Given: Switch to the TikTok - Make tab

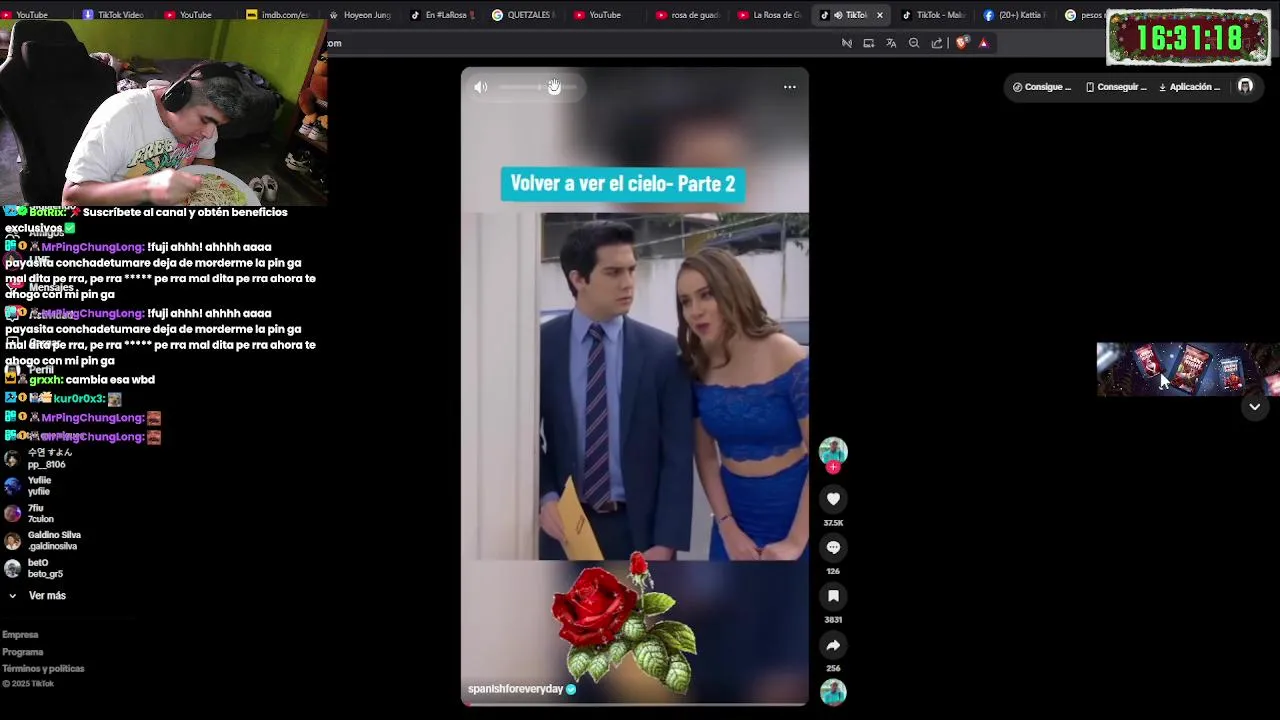Looking at the screenshot, I should click(x=933, y=15).
